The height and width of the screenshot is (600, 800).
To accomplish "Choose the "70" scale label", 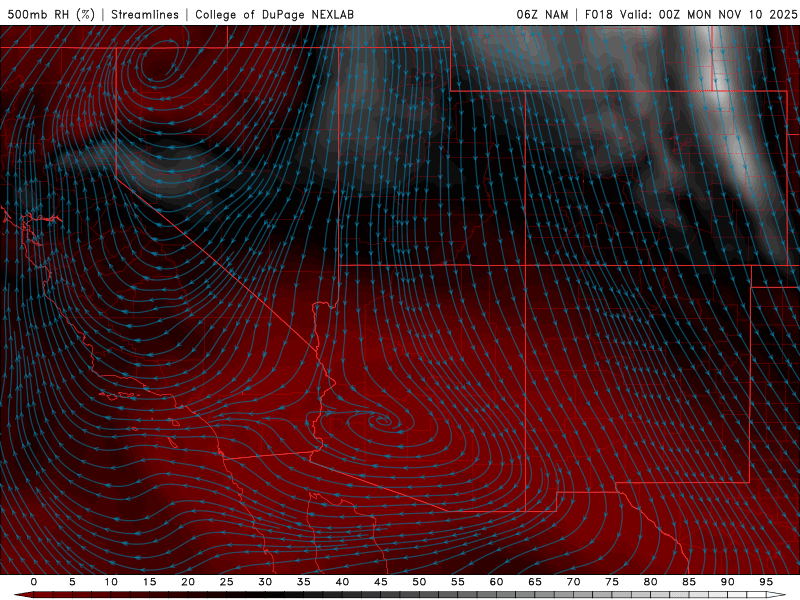I will click(573, 582).
